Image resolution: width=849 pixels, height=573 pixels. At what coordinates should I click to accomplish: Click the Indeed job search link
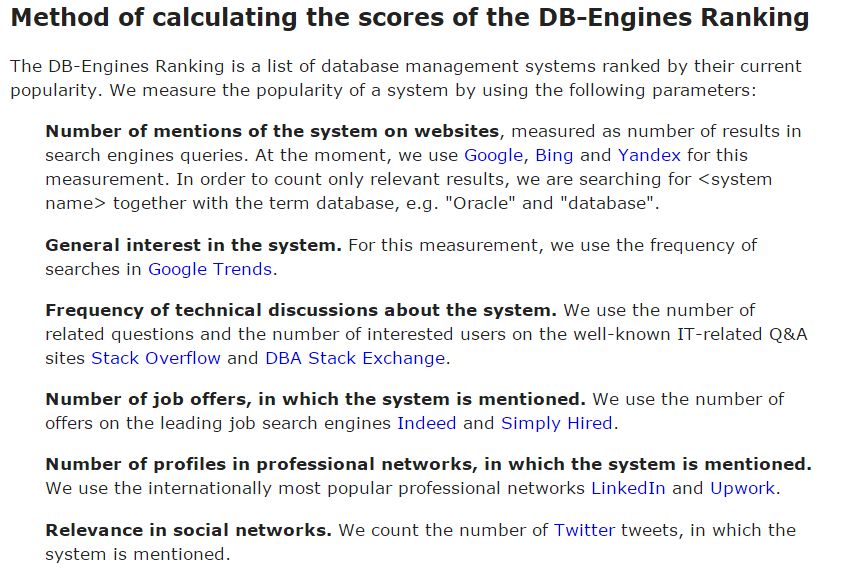[x=426, y=423]
